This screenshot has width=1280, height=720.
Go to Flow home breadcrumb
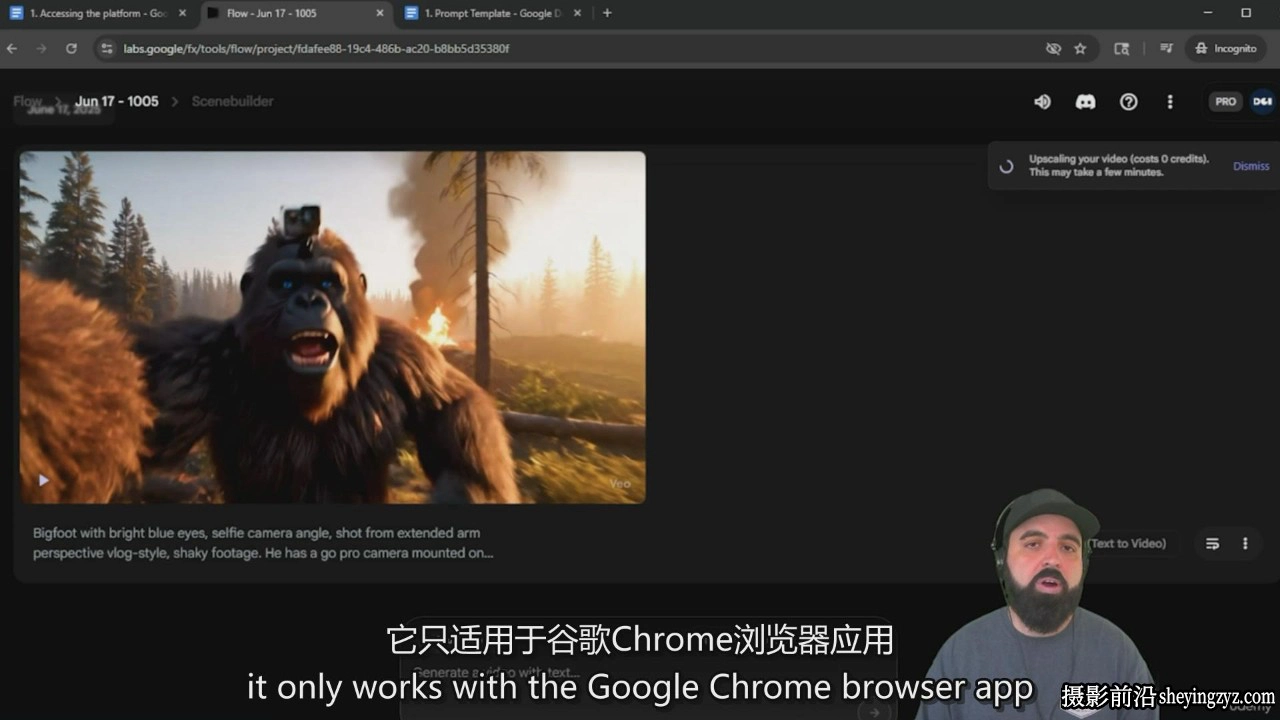click(28, 101)
